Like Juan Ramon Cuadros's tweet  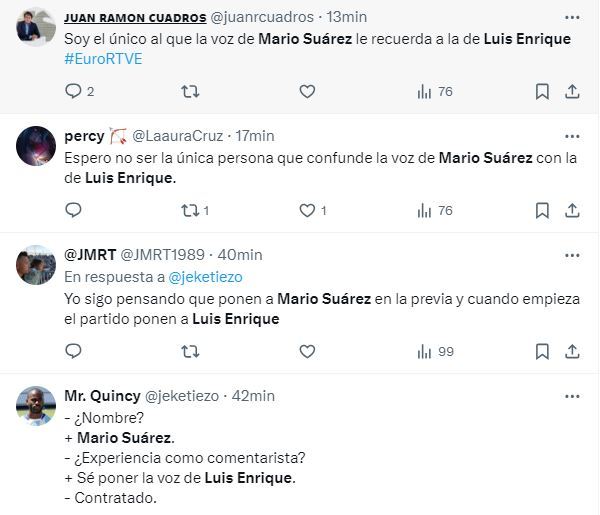(x=307, y=92)
